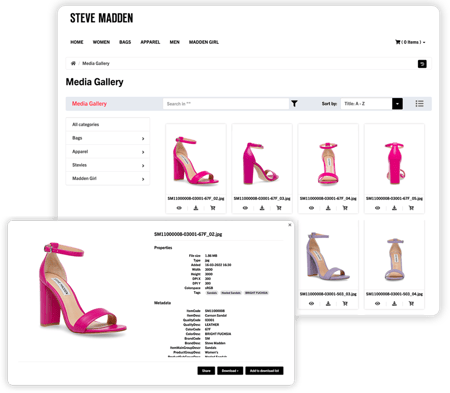Click the black back icon in breadcrumb bar
Screen dimensions: 450x393
click(x=422, y=64)
